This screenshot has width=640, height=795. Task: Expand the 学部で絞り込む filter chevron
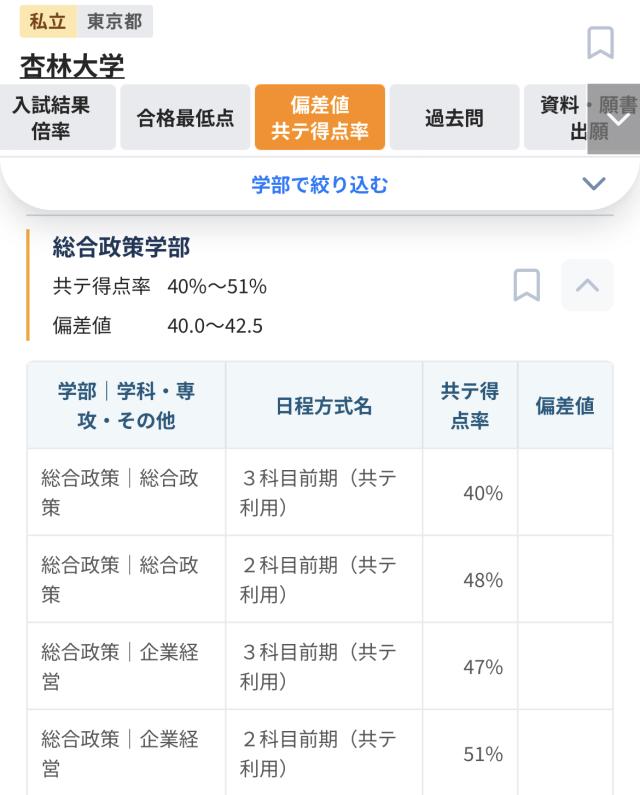593,184
